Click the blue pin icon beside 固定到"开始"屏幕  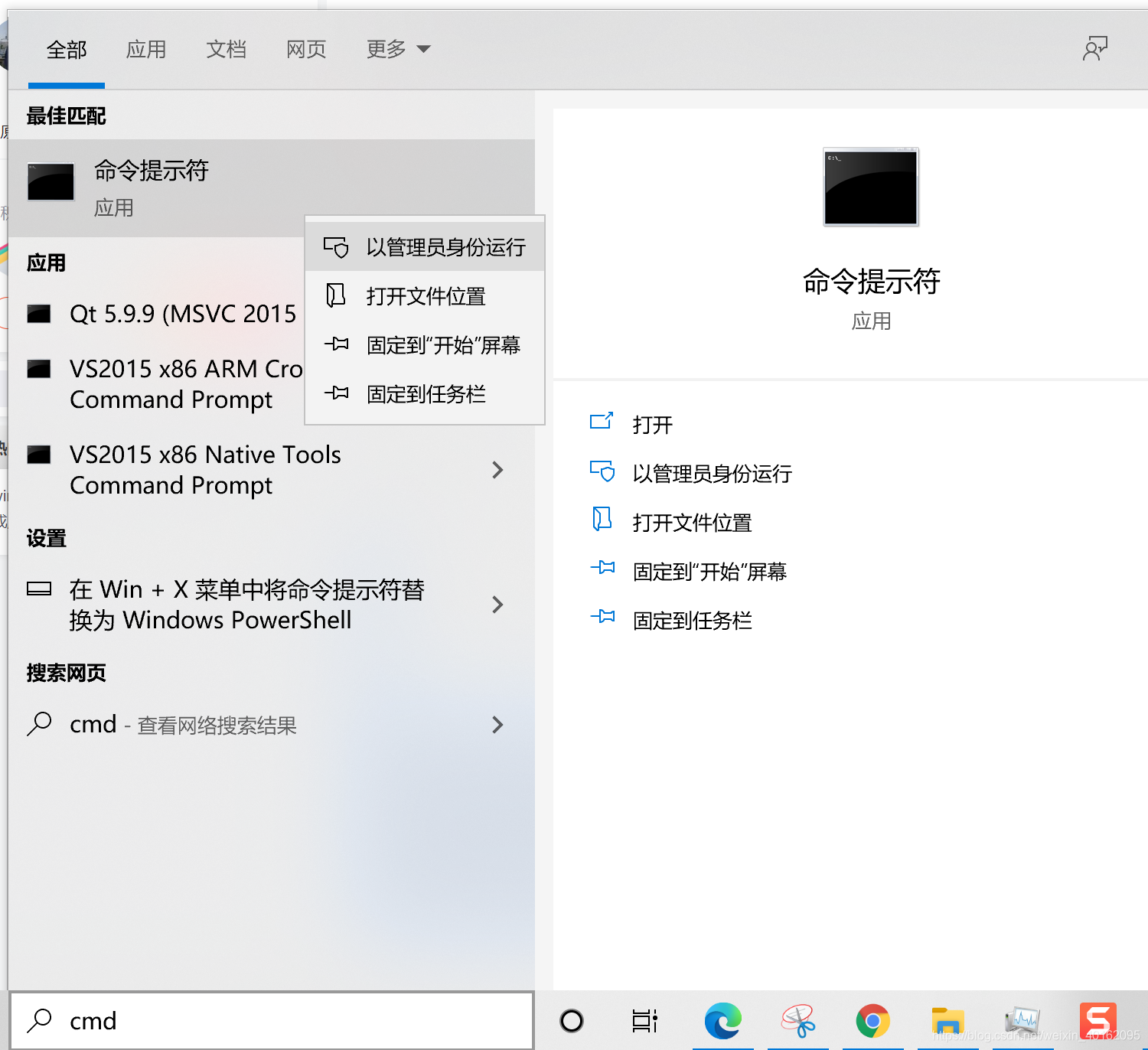click(602, 567)
